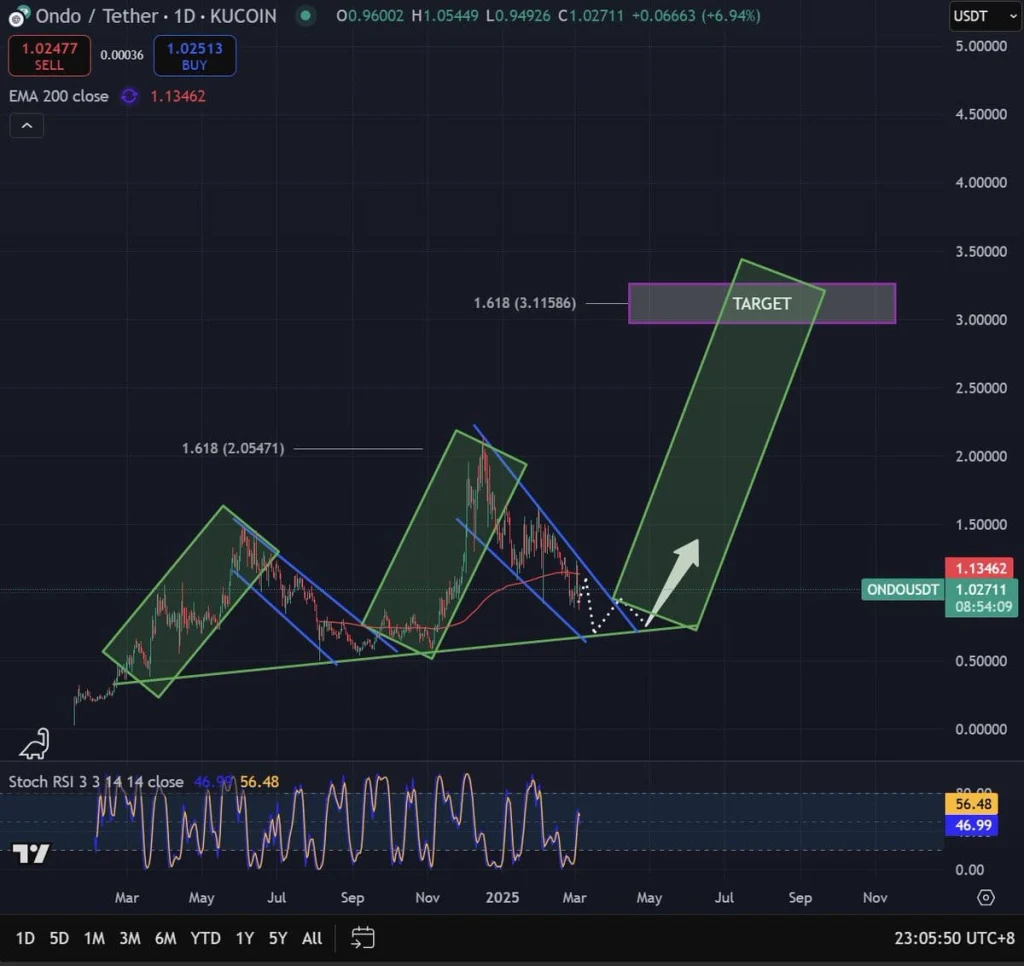Click the 5.00000 price axis label
Screen dimensions: 1024x966
tap(981, 46)
